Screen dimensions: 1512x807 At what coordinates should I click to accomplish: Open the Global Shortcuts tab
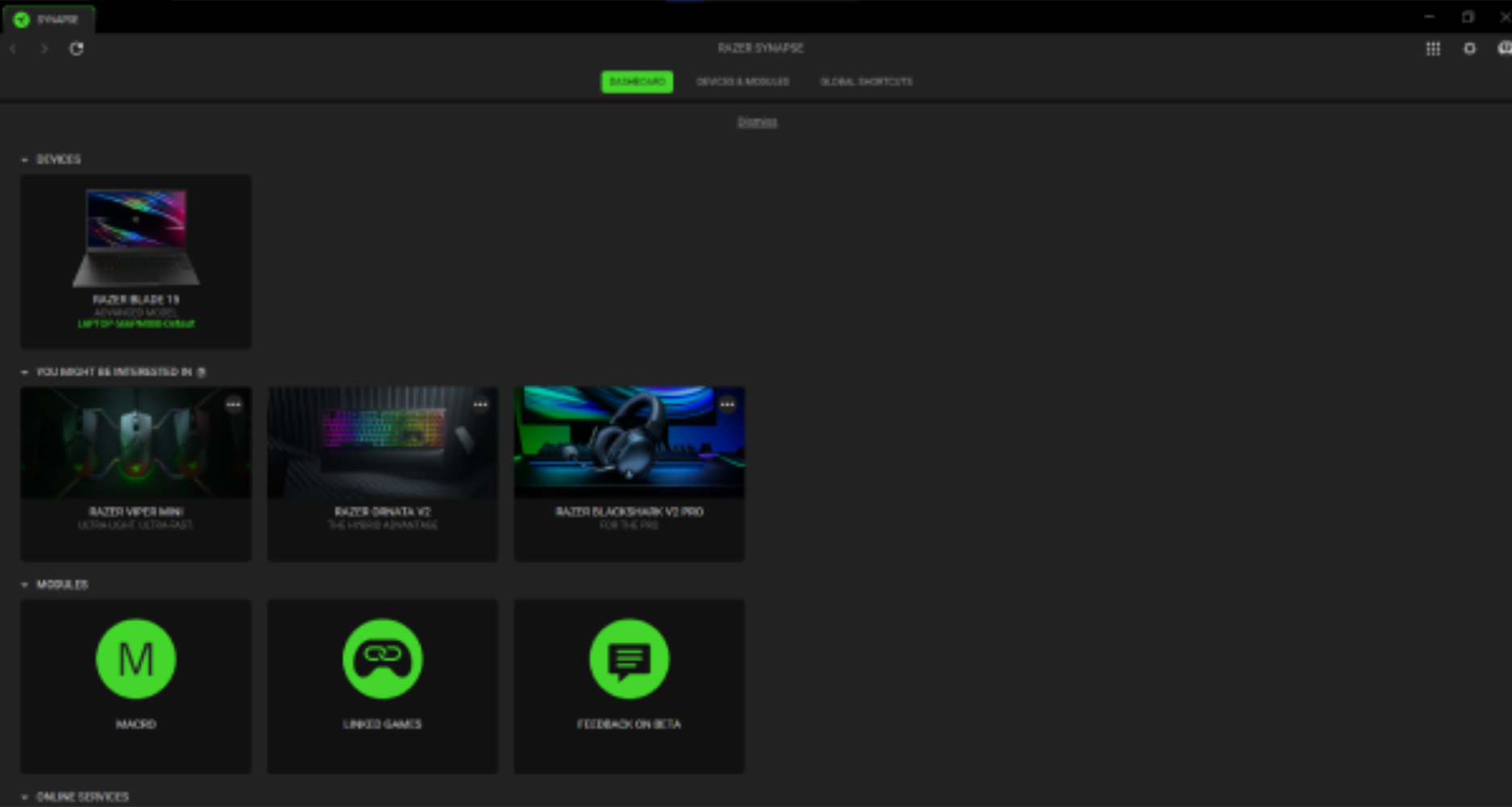[x=866, y=82]
